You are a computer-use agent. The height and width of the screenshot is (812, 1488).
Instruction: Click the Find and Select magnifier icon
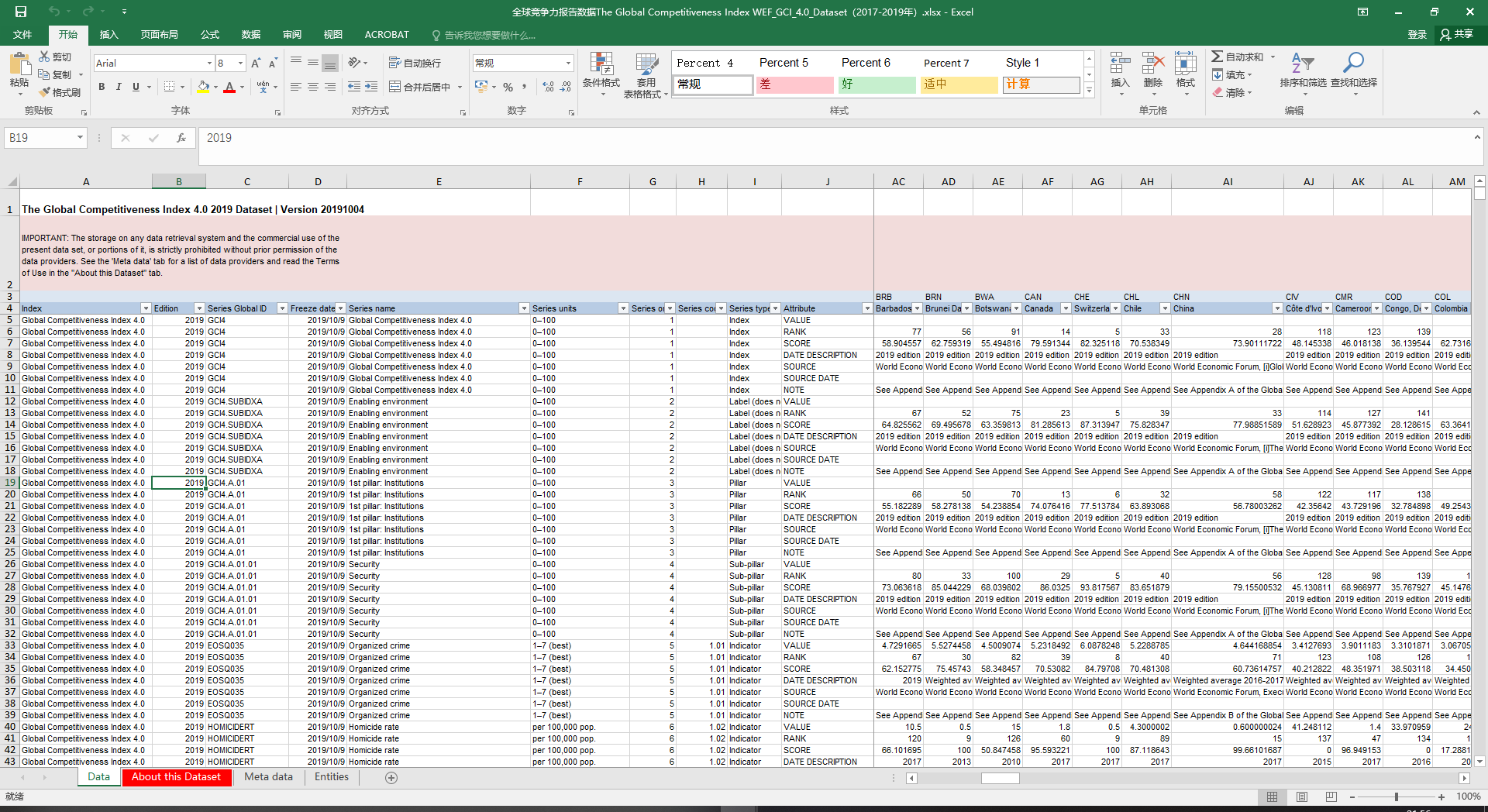point(1353,64)
